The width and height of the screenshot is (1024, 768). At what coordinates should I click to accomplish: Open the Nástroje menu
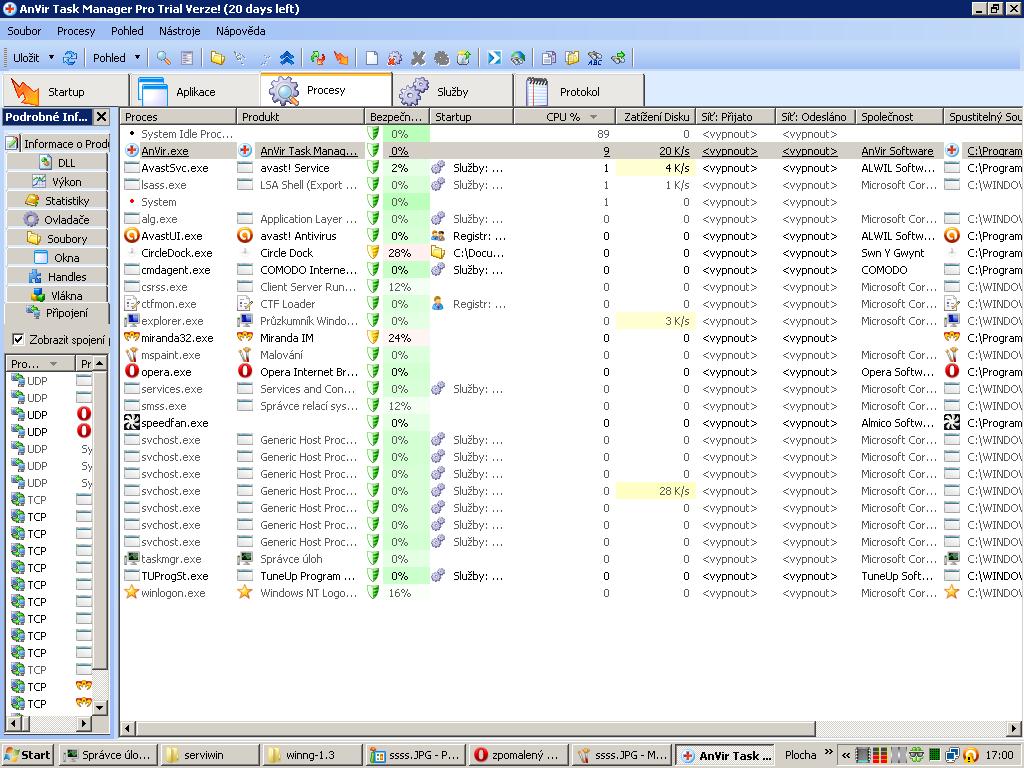click(180, 31)
